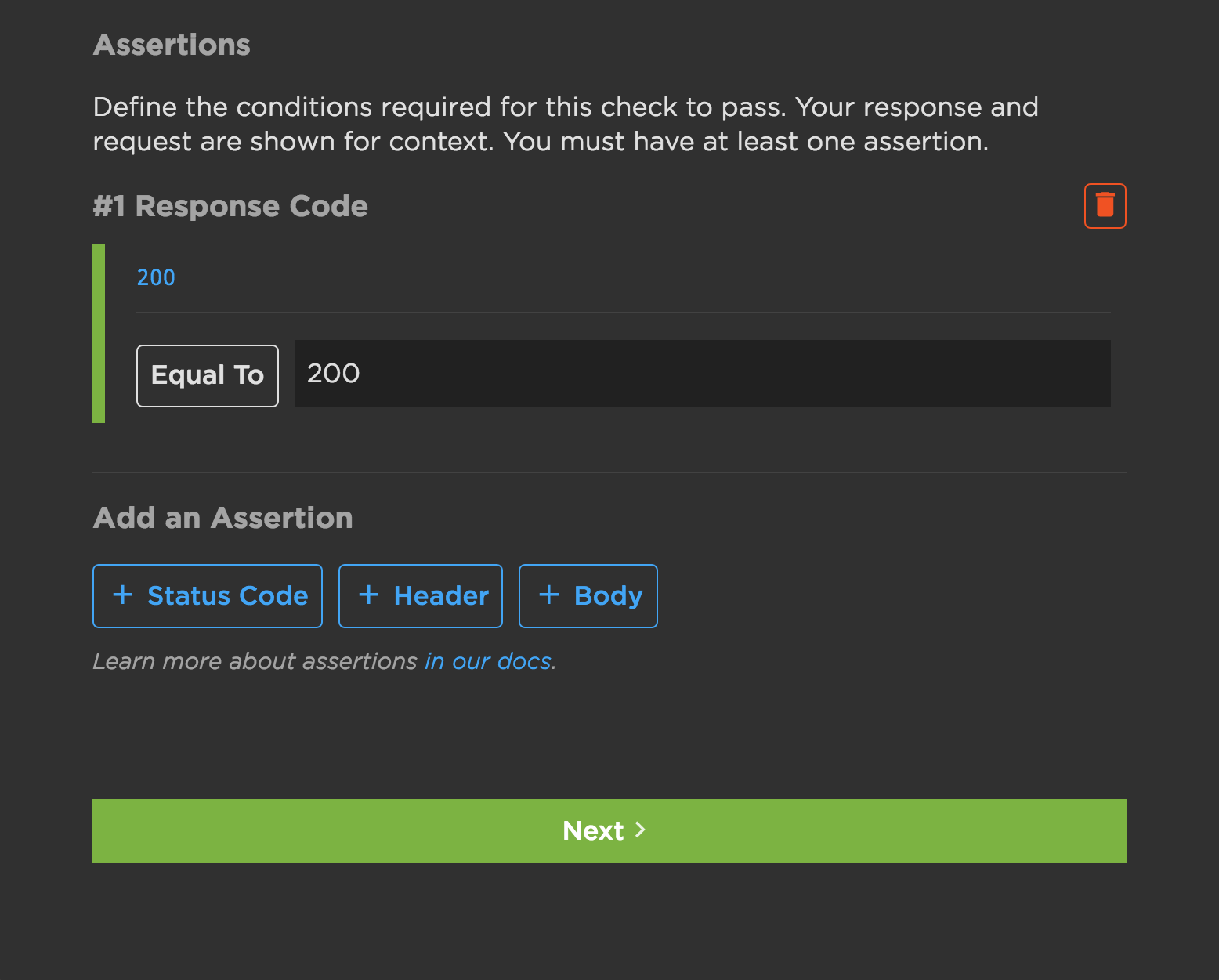Viewport: 1219px width, 980px height.
Task: Click the assertions description paragraph
Action: pyautogui.click(x=564, y=124)
